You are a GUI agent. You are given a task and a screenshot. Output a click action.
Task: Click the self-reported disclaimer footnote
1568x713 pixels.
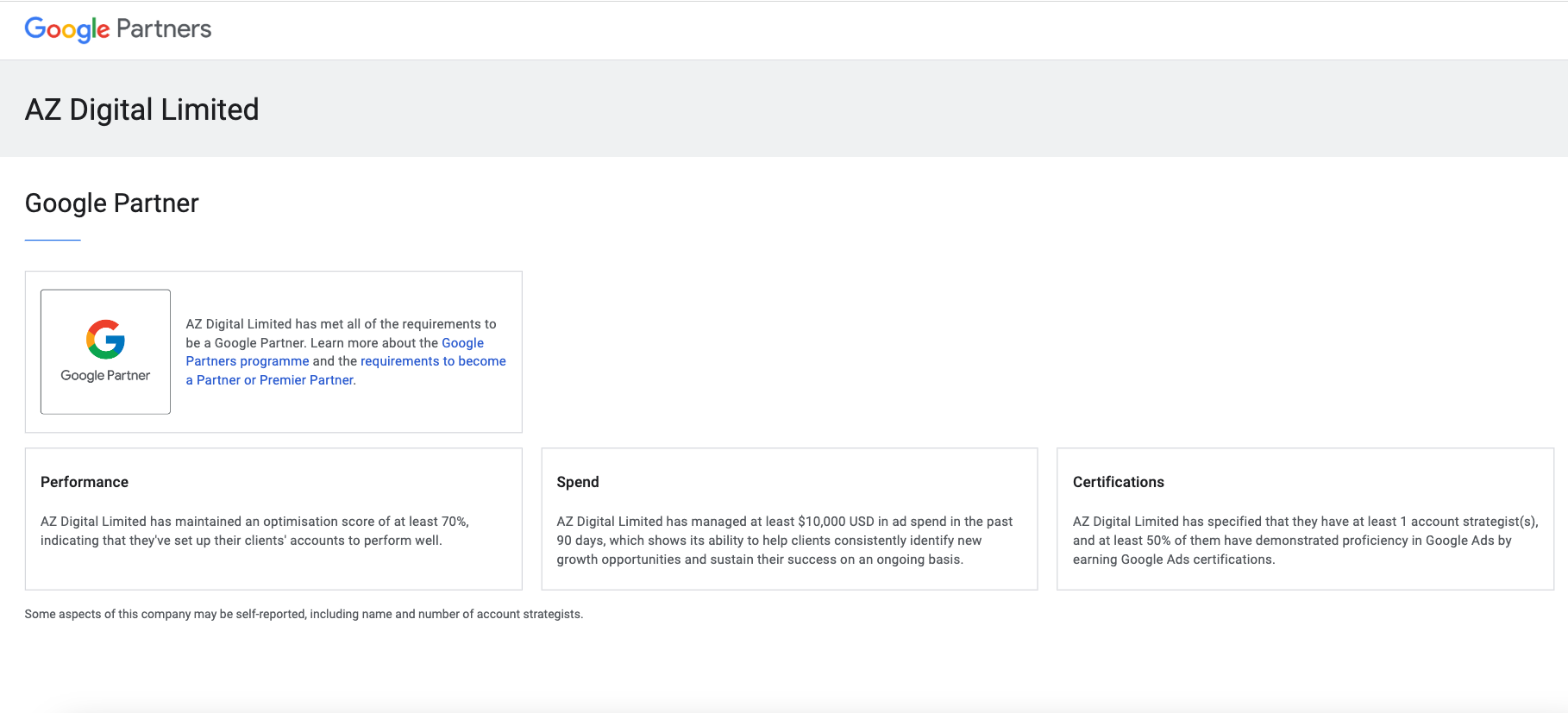tap(304, 614)
